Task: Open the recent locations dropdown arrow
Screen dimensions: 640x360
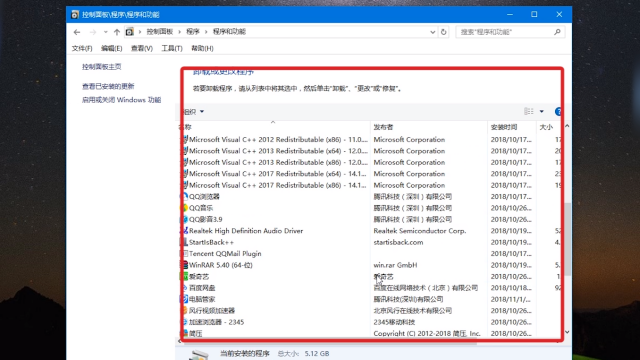Action: (x=105, y=32)
